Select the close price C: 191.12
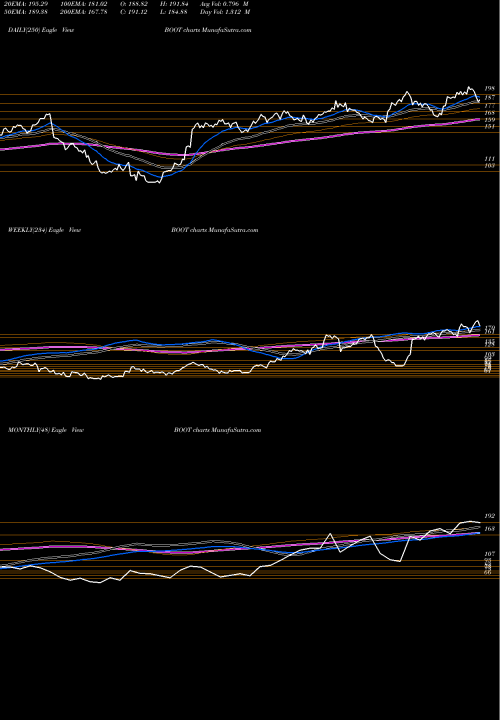Image resolution: width=500 pixels, height=720 pixels. coord(134,12)
